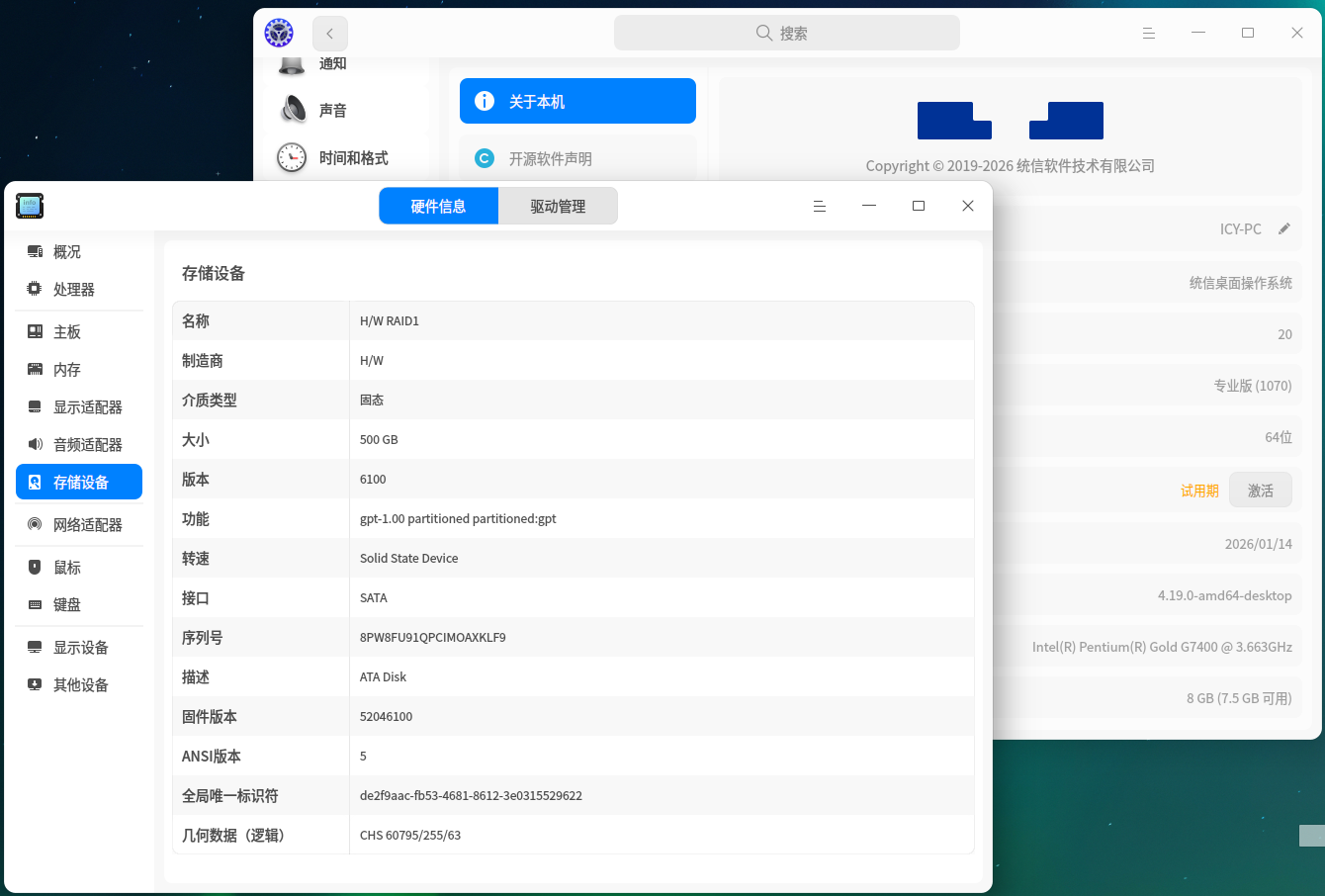Screen dimensions: 1325x896
Task: Select 存储设备 storage device sidebar item
Action: coord(79,483)
